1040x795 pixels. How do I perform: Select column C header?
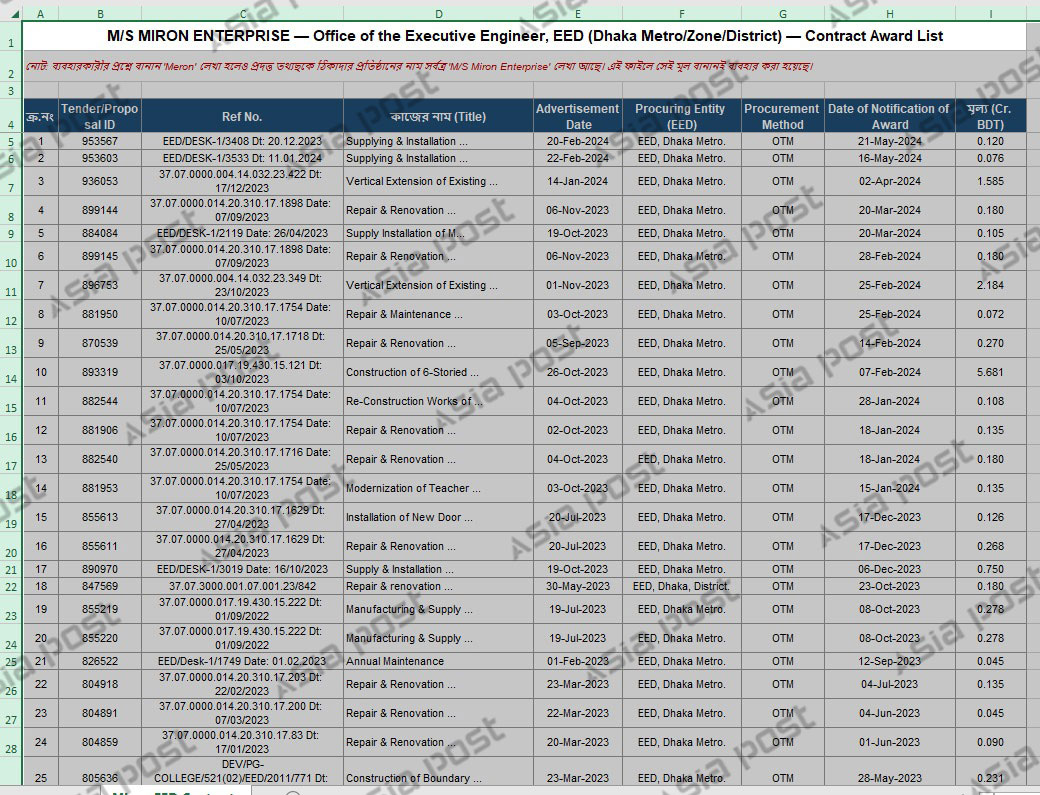click(242, 14)
